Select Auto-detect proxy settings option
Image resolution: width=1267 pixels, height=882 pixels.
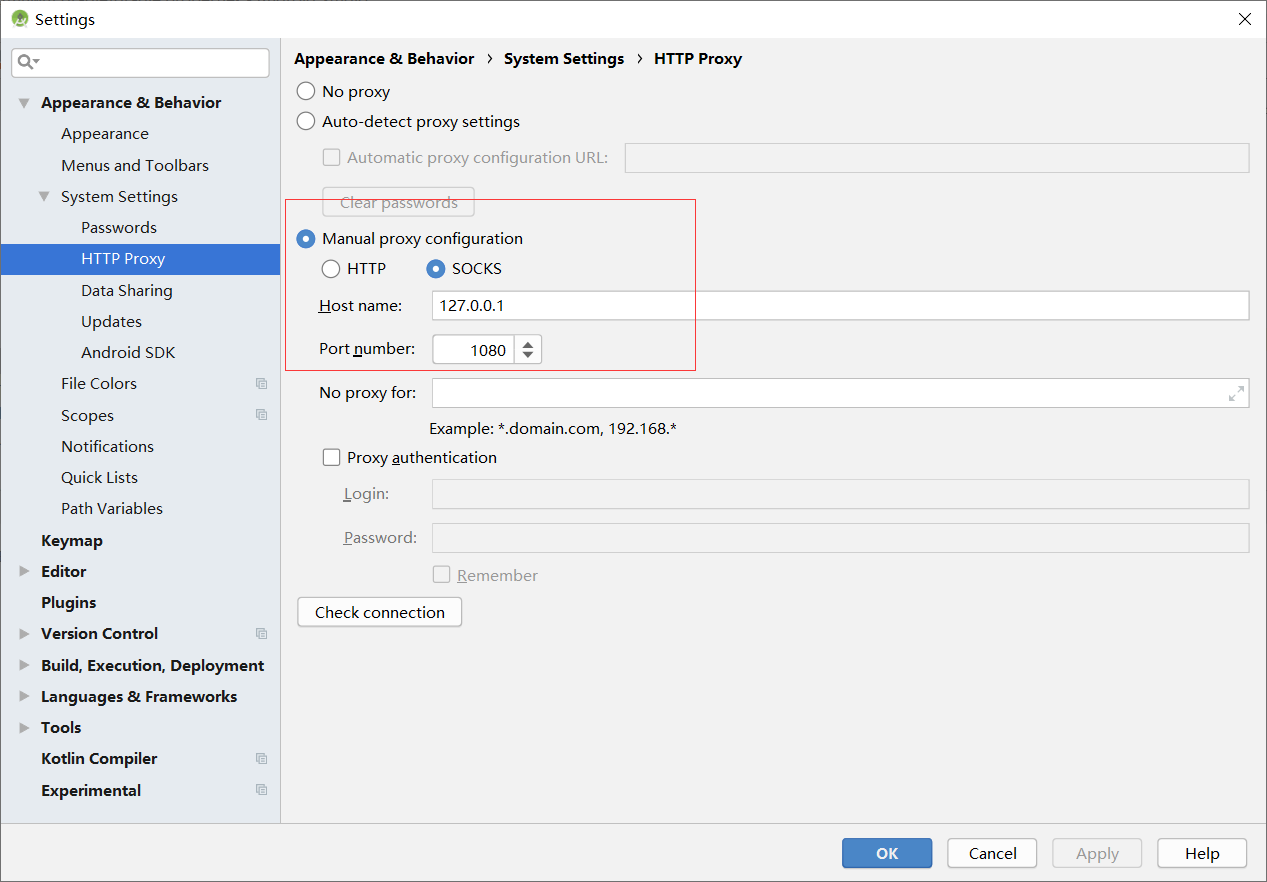306,121
